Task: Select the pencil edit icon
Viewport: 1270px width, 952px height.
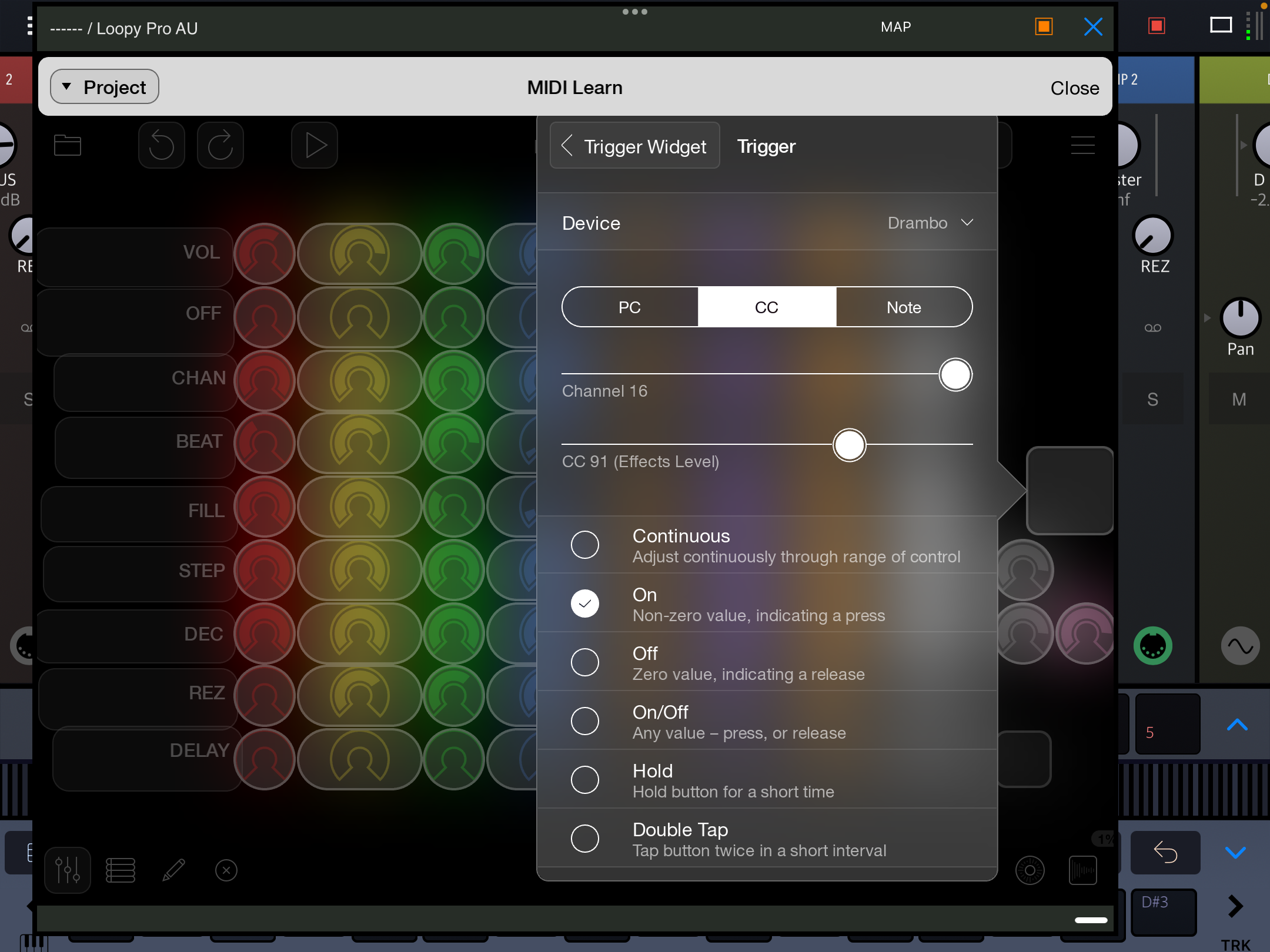Action: click(x=173, y=870)
